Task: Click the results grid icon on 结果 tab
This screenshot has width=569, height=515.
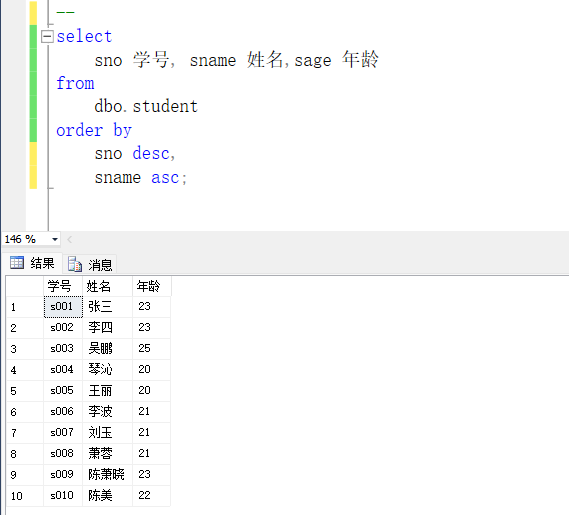Action: [x=17, y=262]
